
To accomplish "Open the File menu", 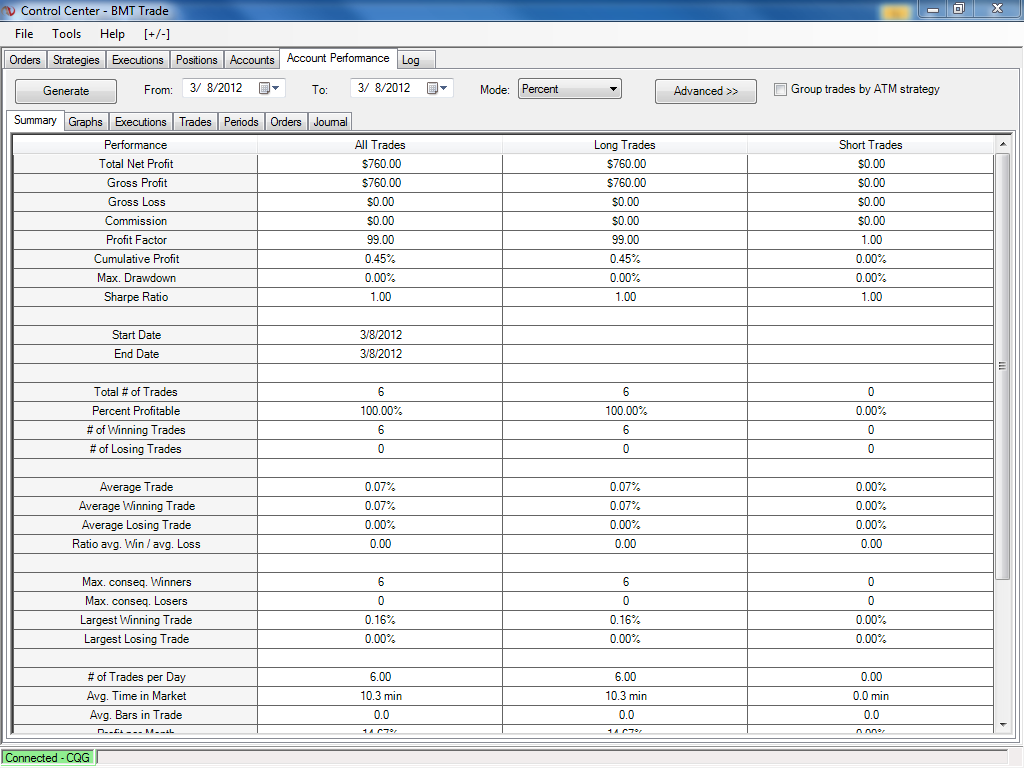I will click(24, 34).
